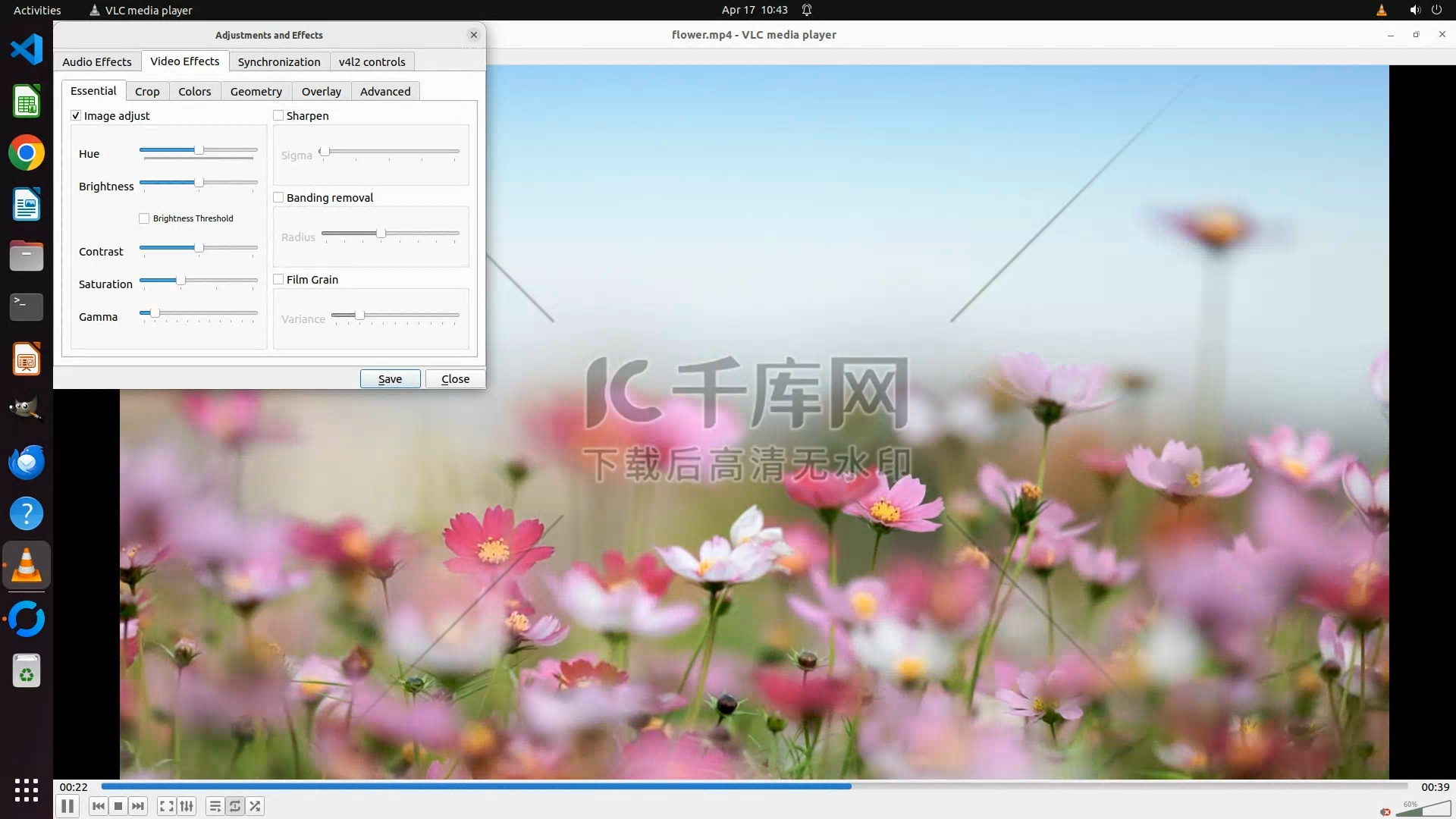Open the Geometry sub-tab

pyautogui.click(x=256, y=91)
